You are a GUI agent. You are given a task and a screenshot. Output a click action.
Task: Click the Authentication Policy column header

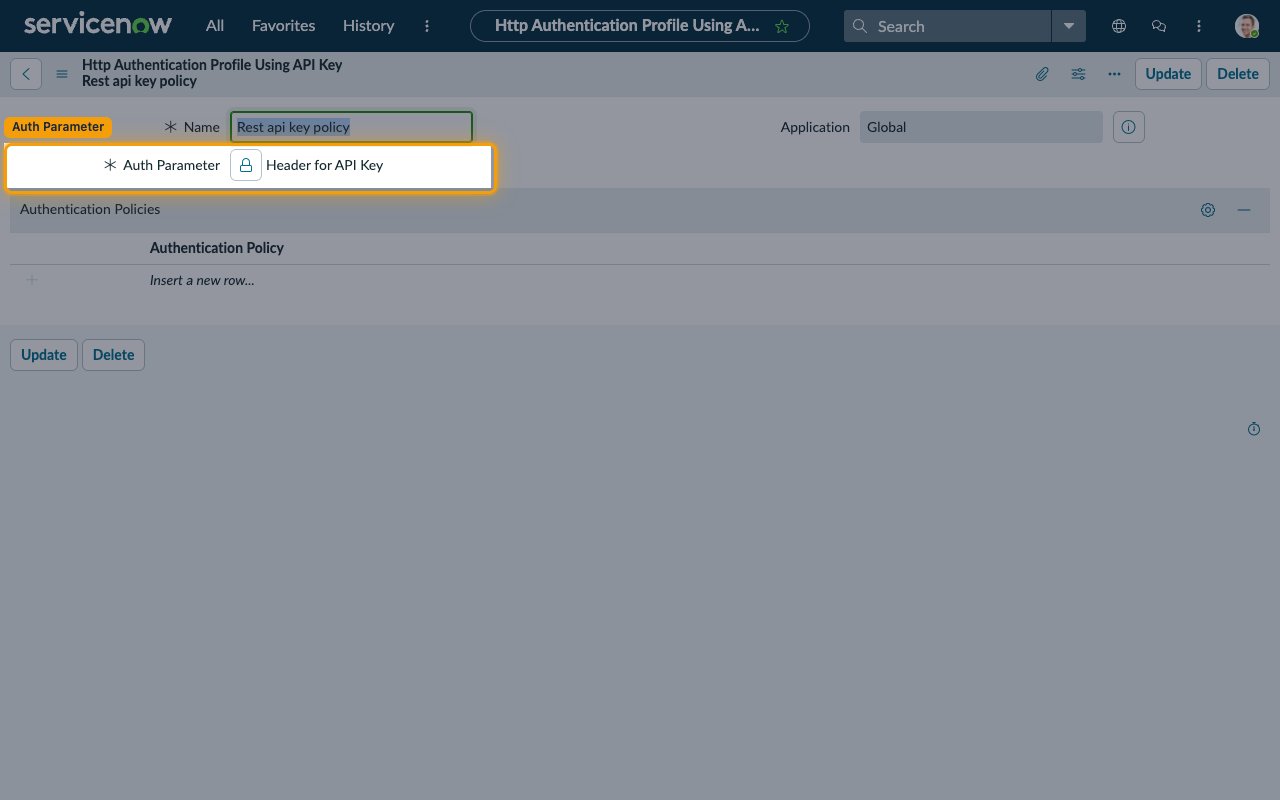click(217, 248)
